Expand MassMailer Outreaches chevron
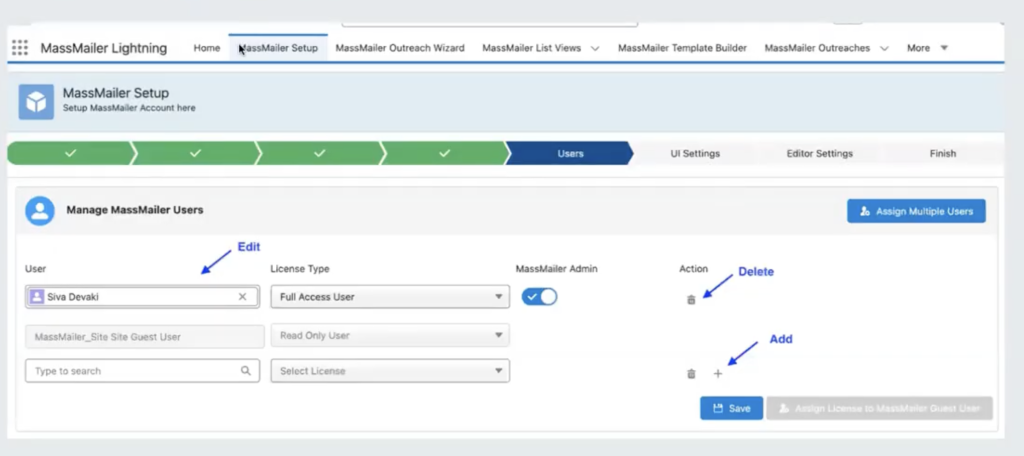 pyautogui.click(x=884, y=48)
